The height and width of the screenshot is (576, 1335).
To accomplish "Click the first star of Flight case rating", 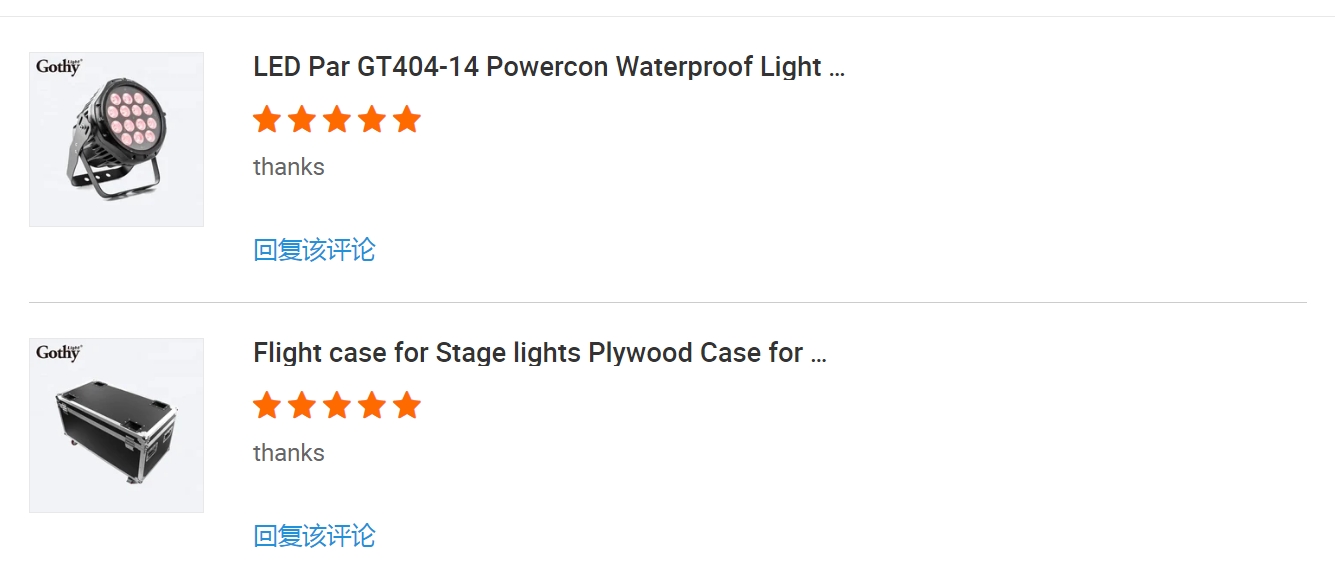I will [x=267, y=406].
